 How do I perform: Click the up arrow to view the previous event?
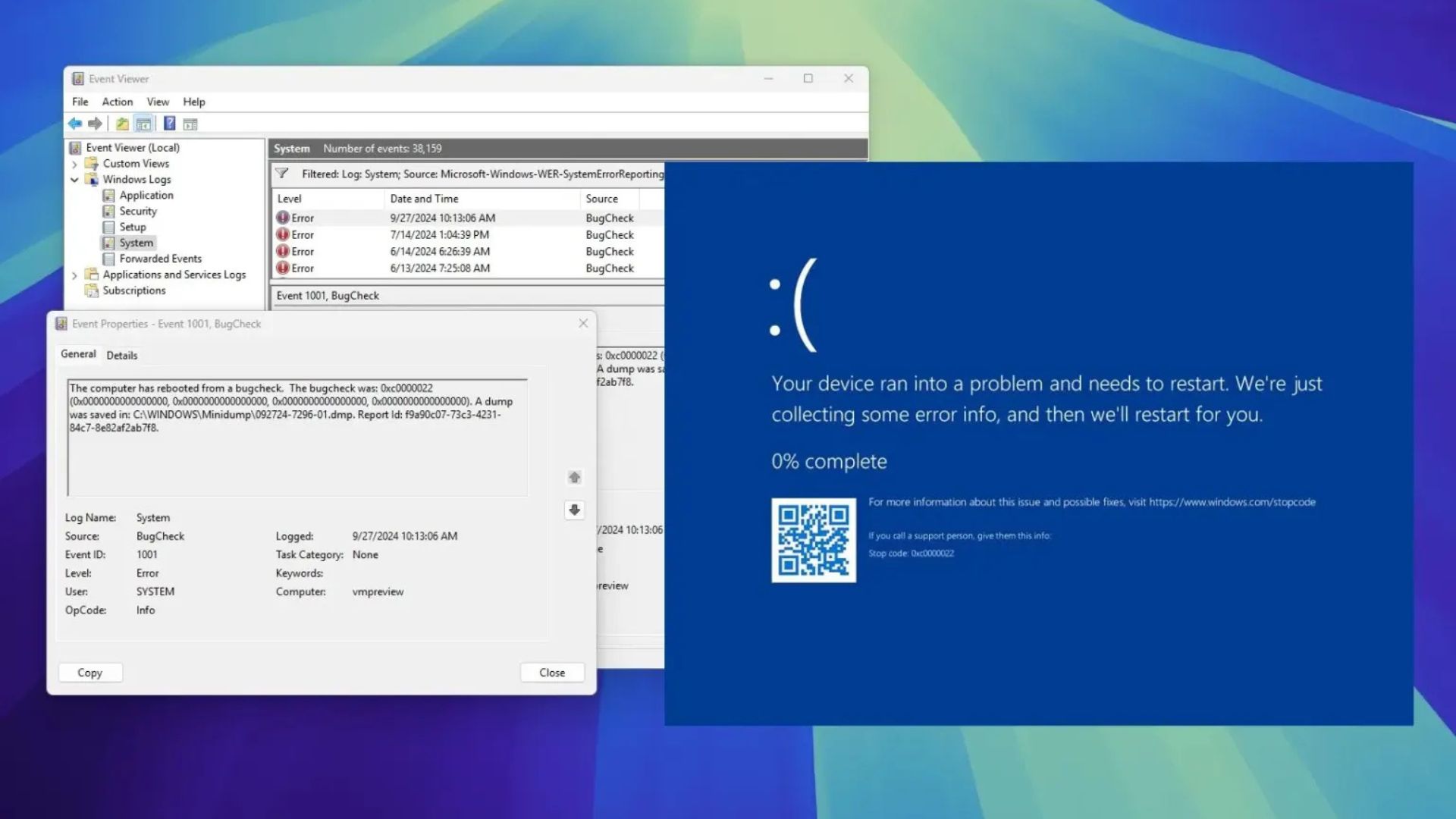coord(574,477)
